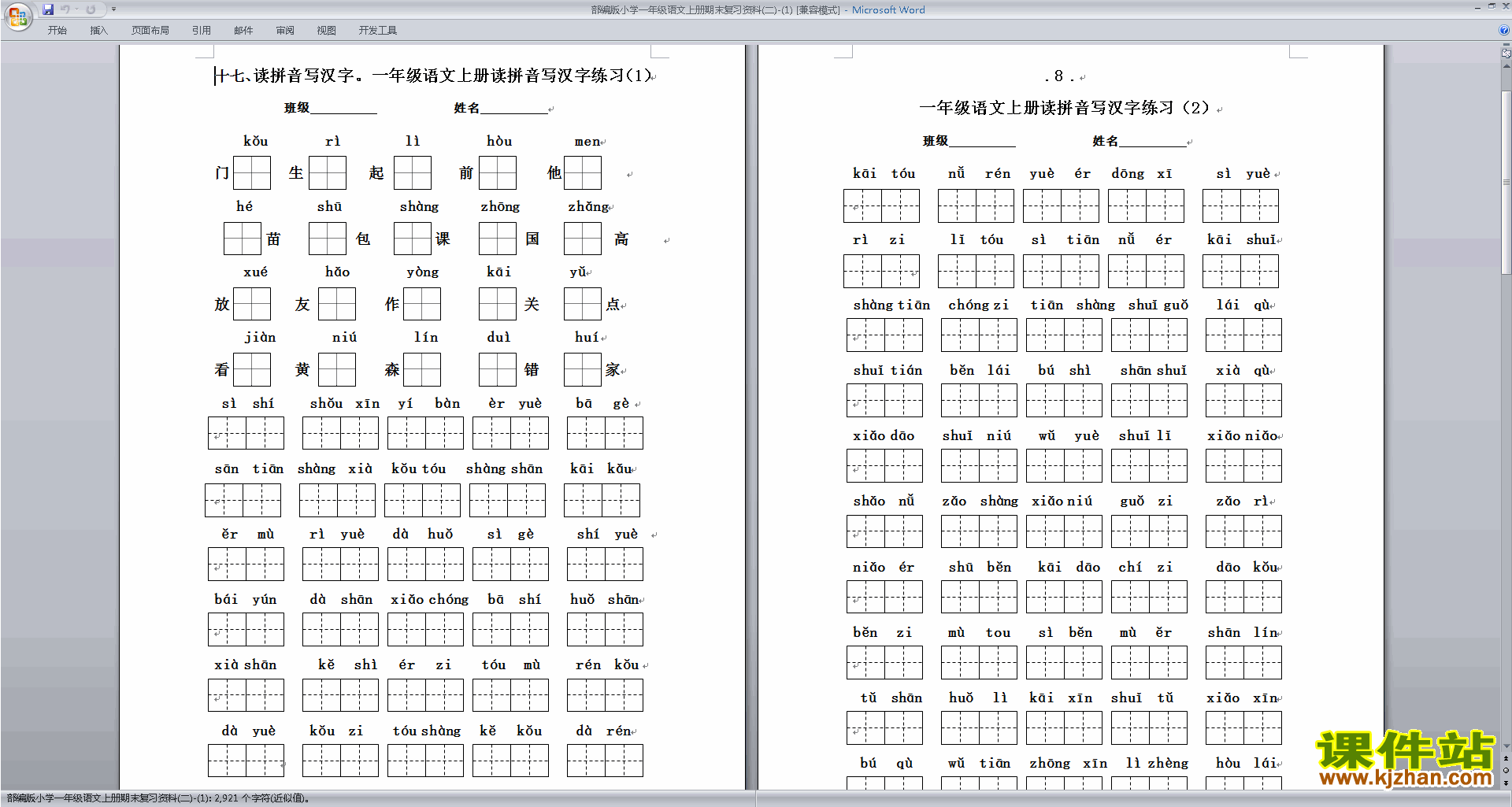Click the page number 8 text
Viewport: 1512px width, 807px height.
[x=1059, y=76]
